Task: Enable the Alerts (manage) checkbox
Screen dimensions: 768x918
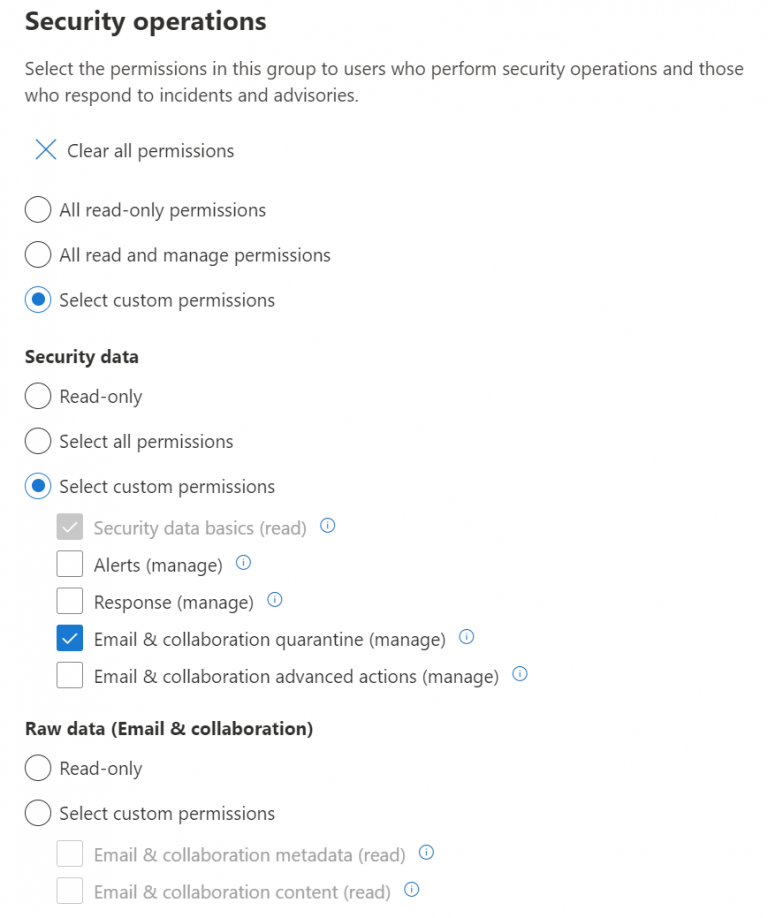Action: pos(69,562)
